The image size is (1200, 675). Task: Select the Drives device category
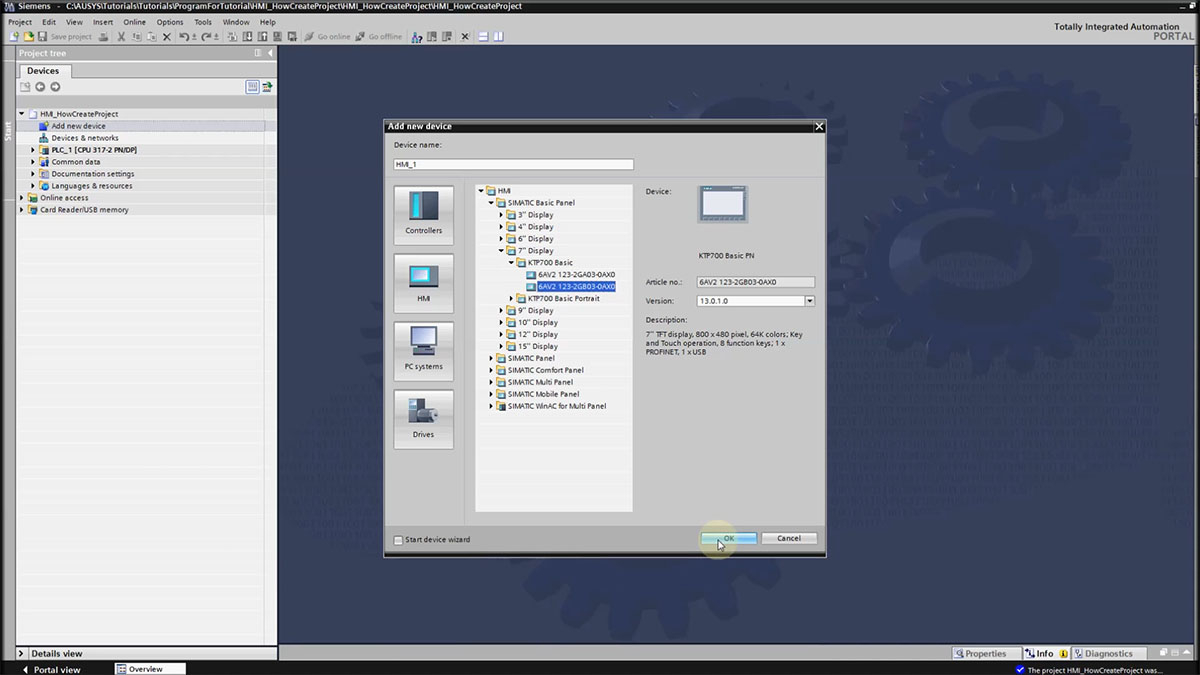click(x=423, y=419)
